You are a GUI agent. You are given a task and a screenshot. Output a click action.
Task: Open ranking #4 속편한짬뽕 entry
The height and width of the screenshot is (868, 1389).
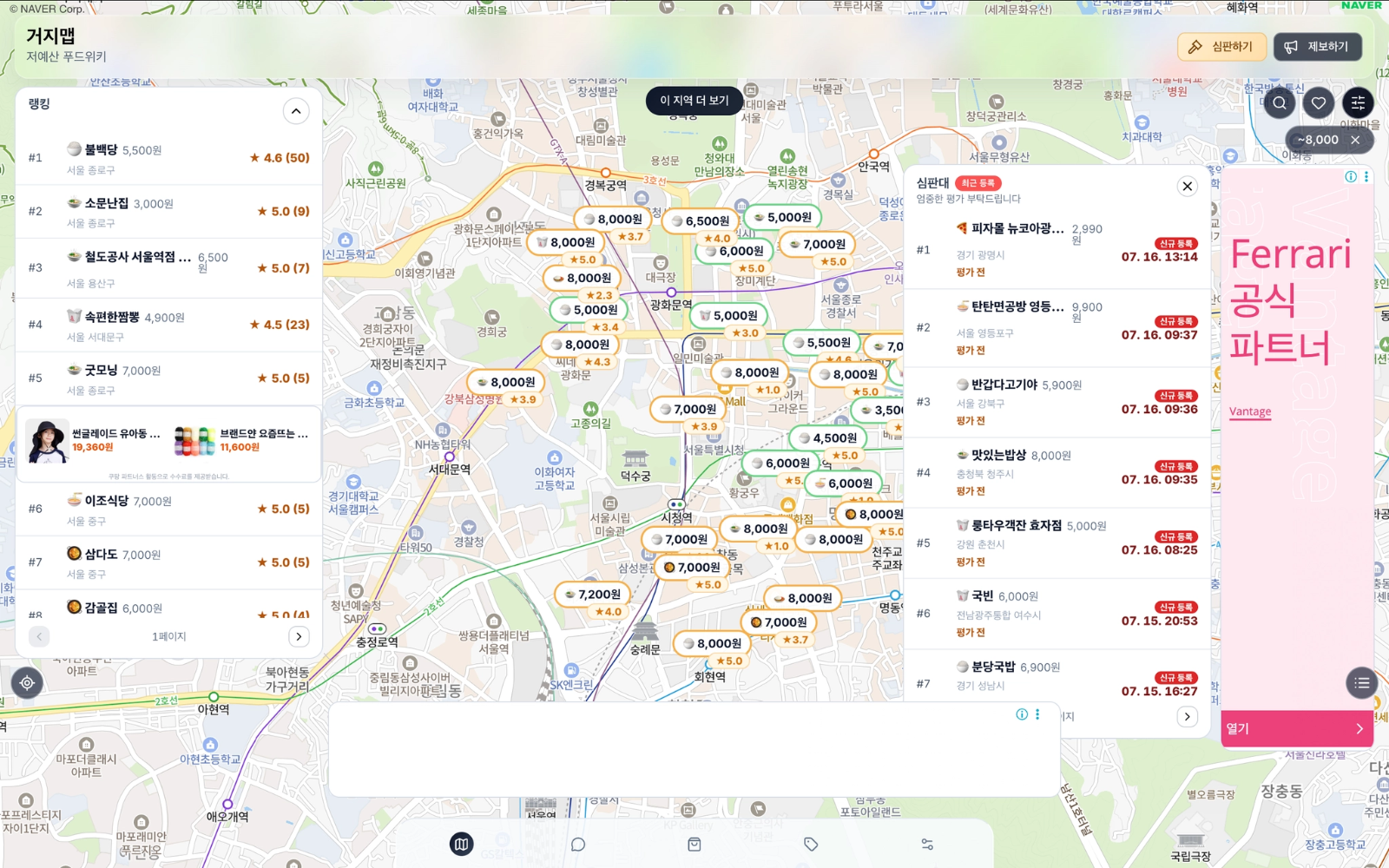pyautogui.click(x=169, y=325)
